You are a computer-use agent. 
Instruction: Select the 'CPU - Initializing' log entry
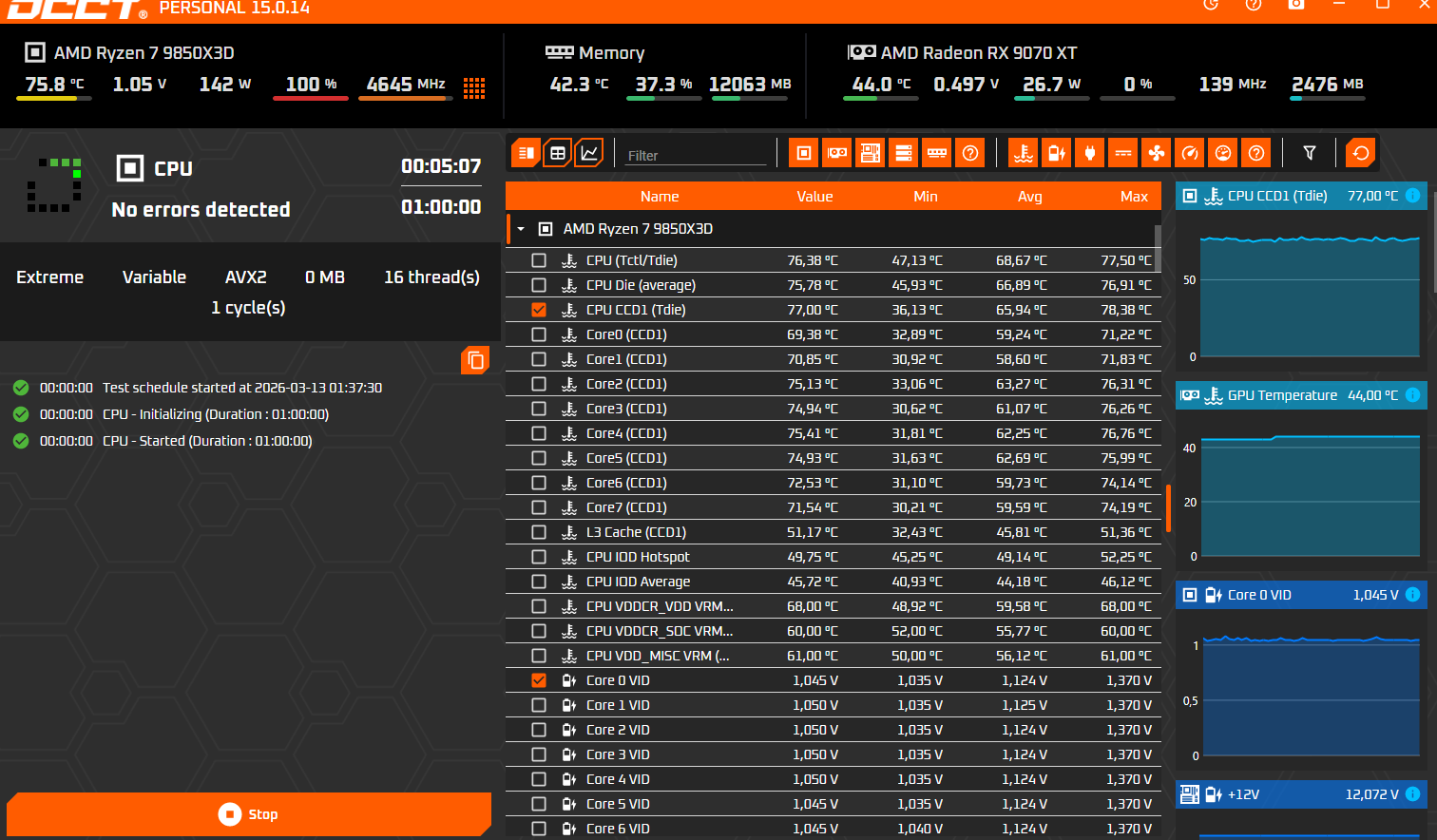pos(216,414)
